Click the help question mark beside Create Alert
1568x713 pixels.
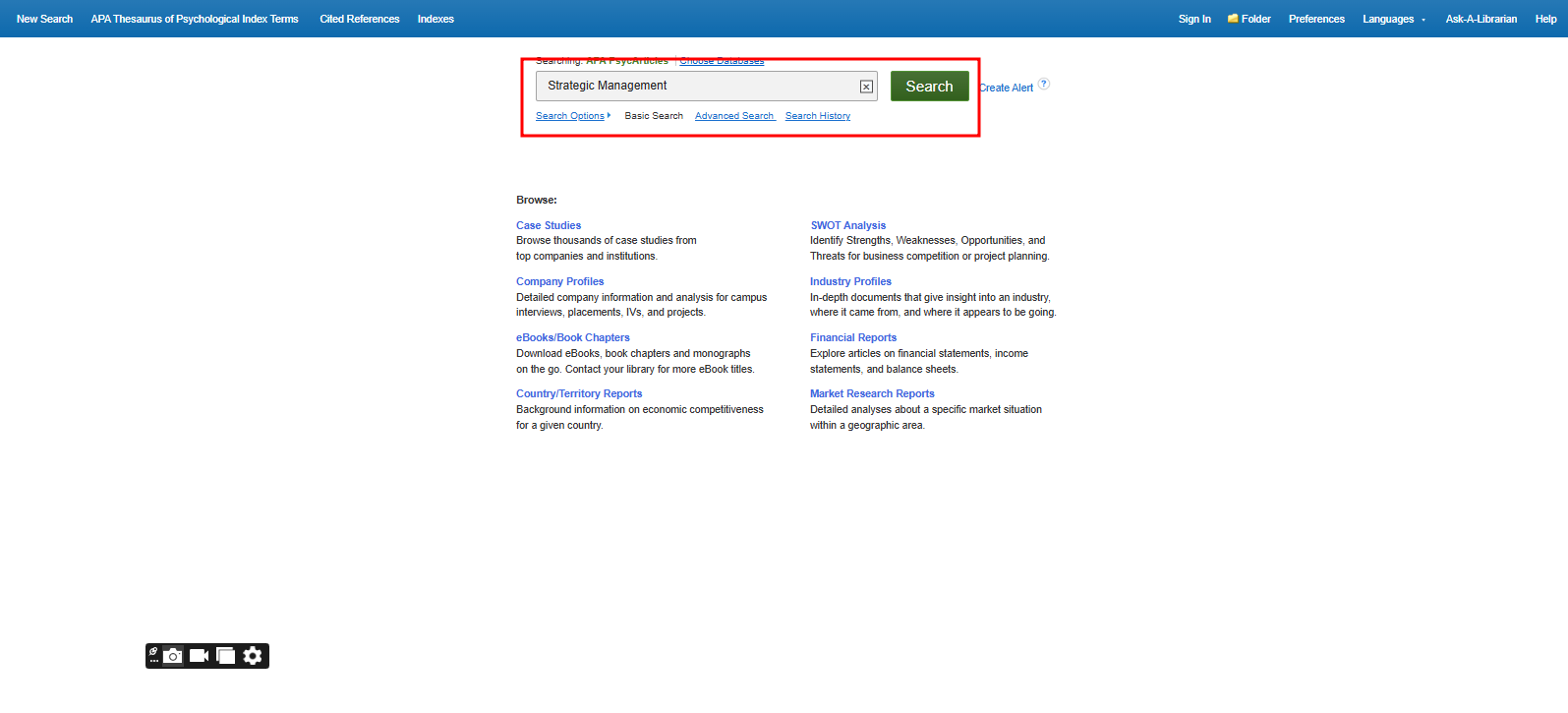1044,84
